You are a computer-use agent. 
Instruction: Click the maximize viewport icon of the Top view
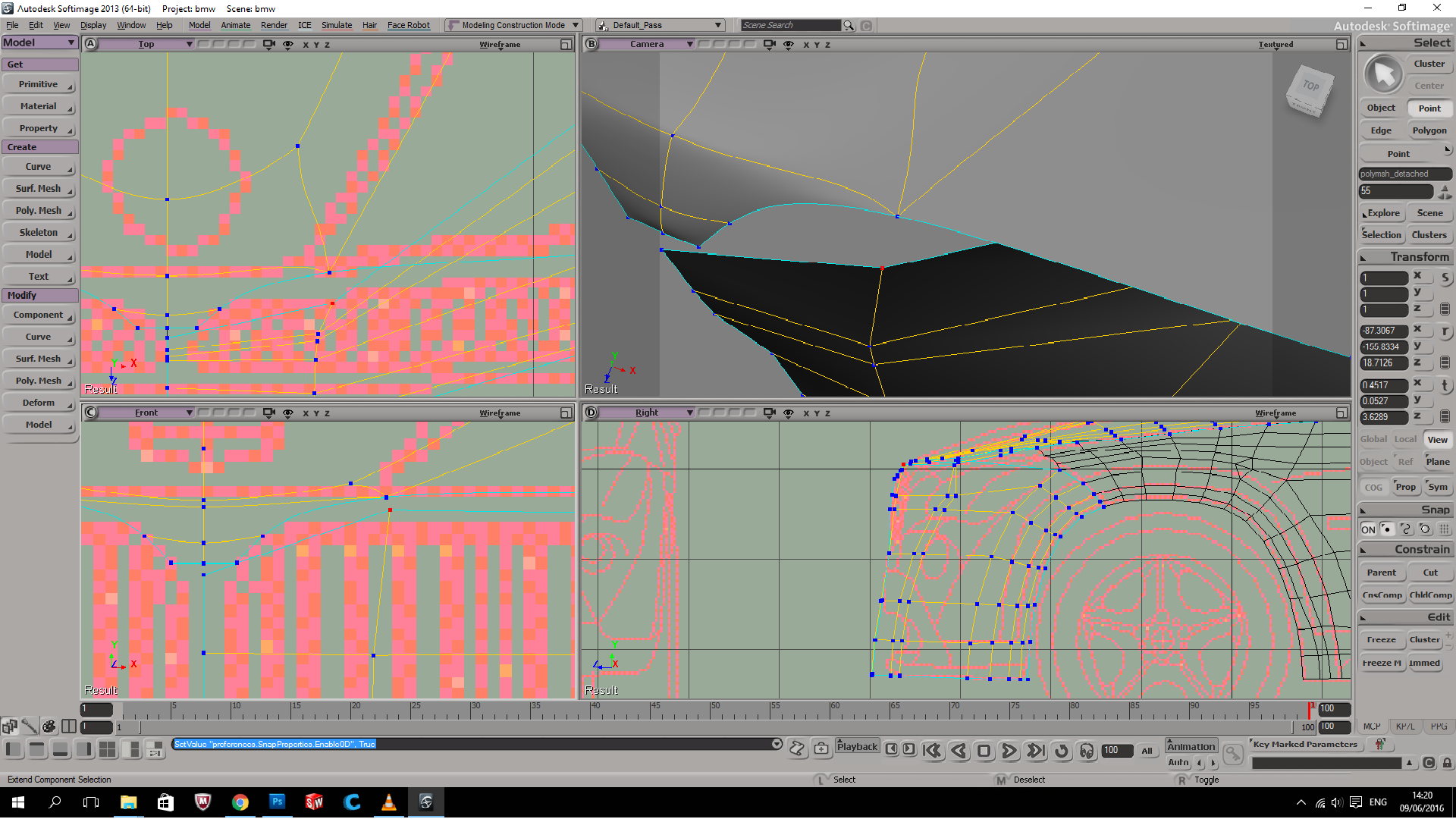(566, 44)
